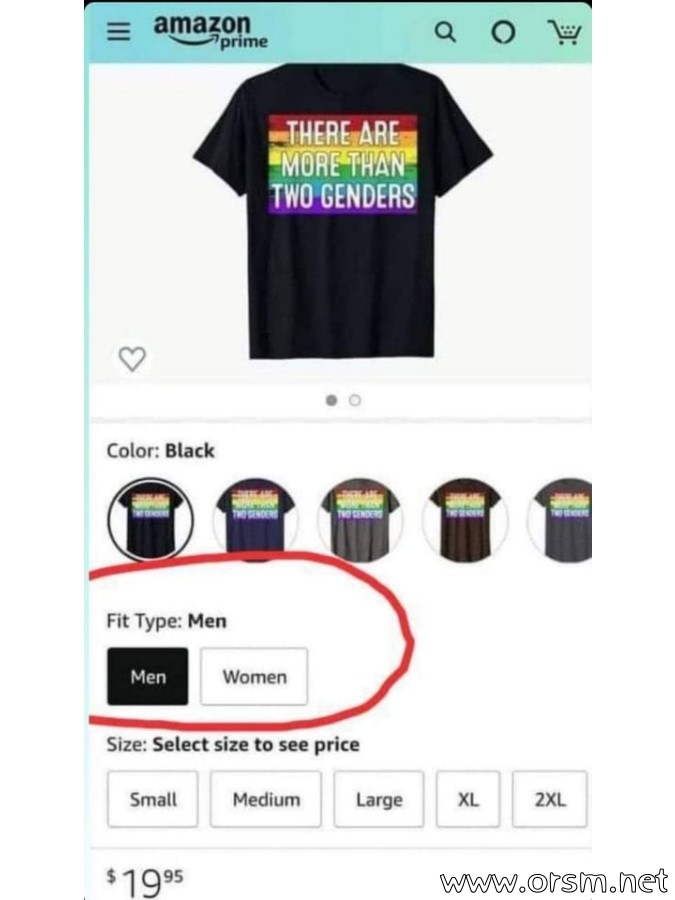Select the Men fit type
675x900 pixels.
(x=148, y=676)
